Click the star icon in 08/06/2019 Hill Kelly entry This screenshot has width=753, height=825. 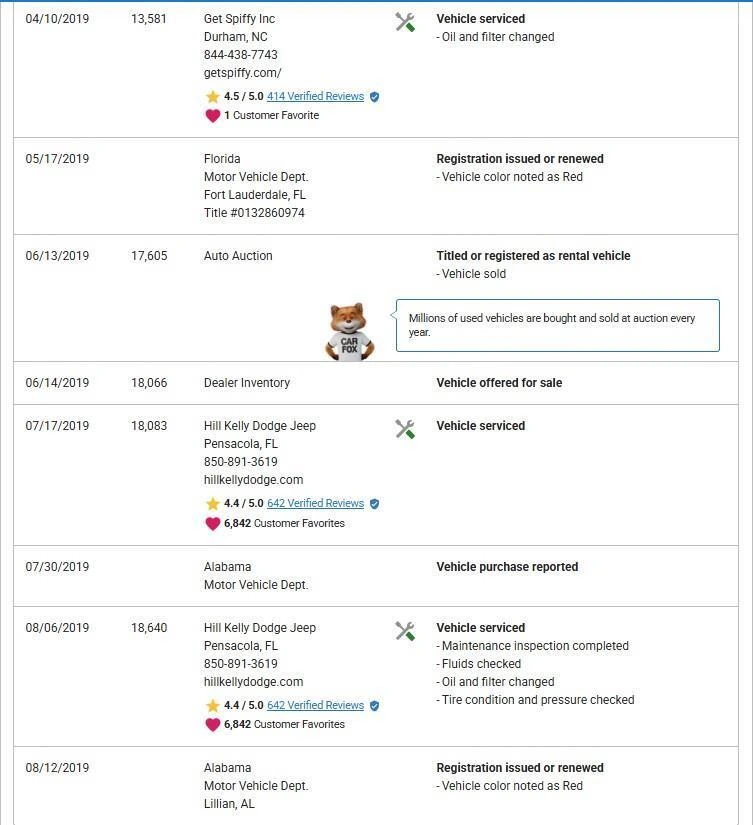tap(212, 705)
